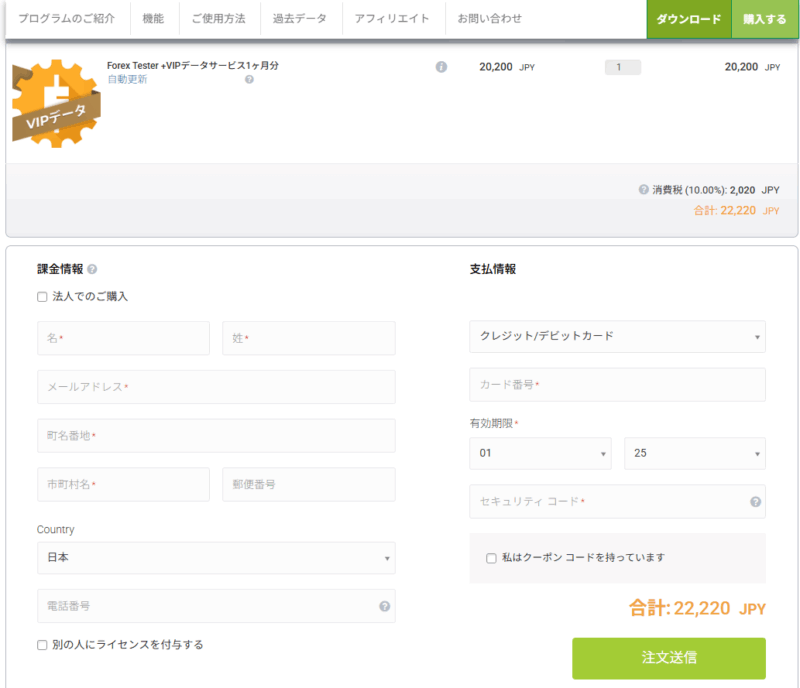Open the ご使用方法 menu item
This screenshot has width=800, height=688.
[x=219, y=19]
